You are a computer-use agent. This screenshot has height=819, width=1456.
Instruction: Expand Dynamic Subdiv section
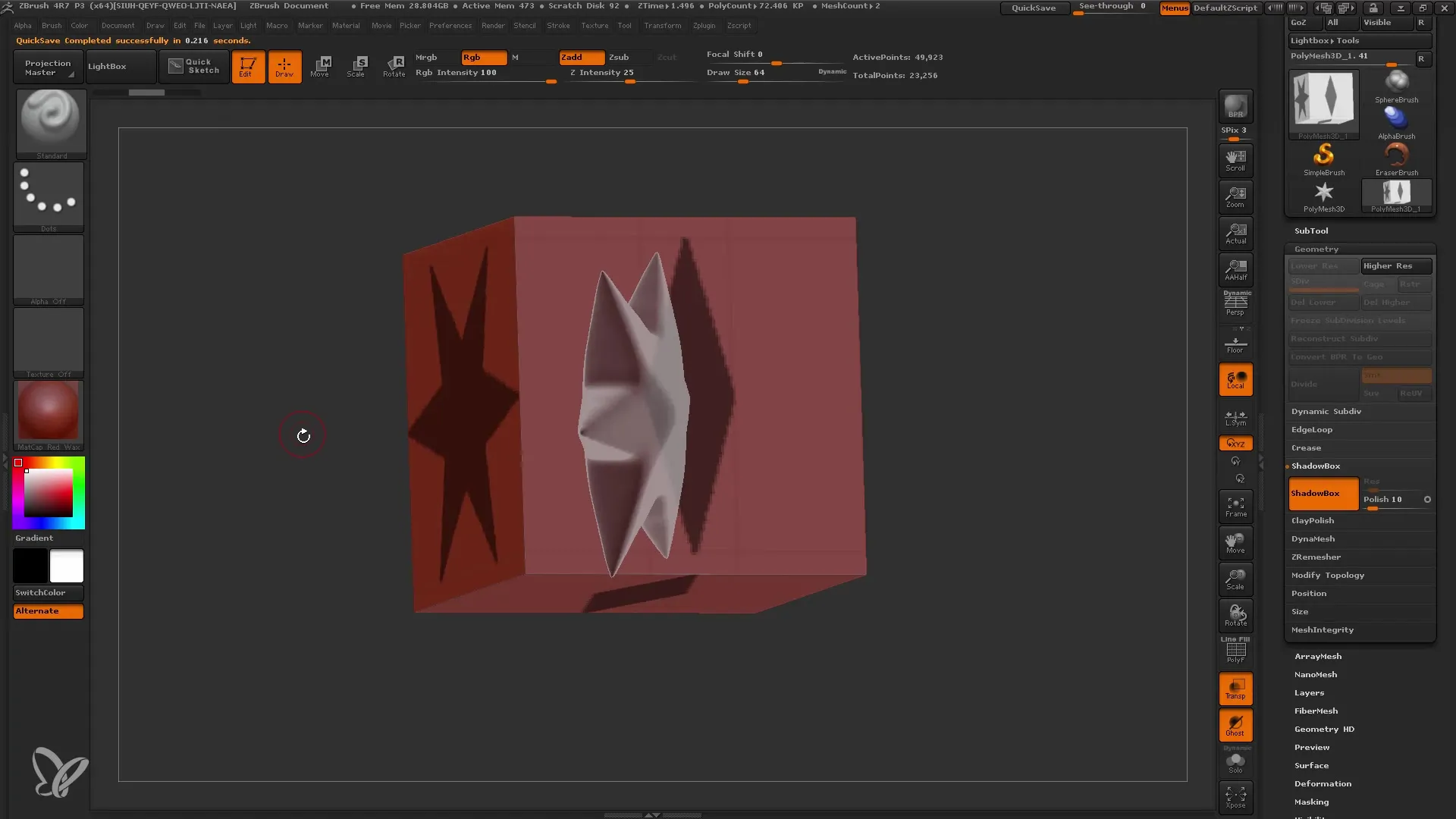pos(1326,411)
